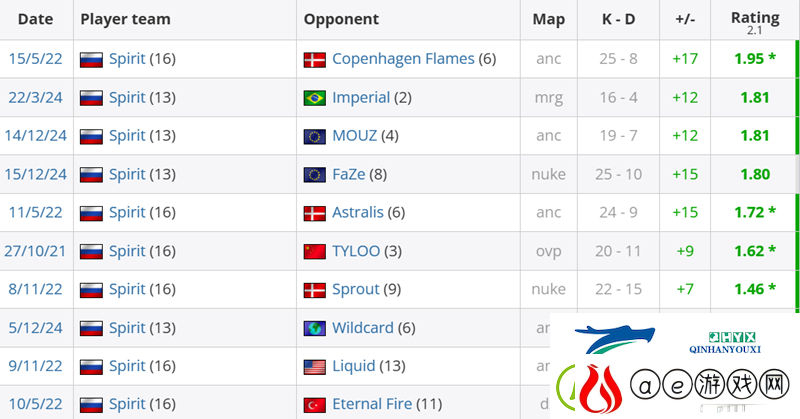Click the Denmark flag beside Sprout

tap(314, 290)
